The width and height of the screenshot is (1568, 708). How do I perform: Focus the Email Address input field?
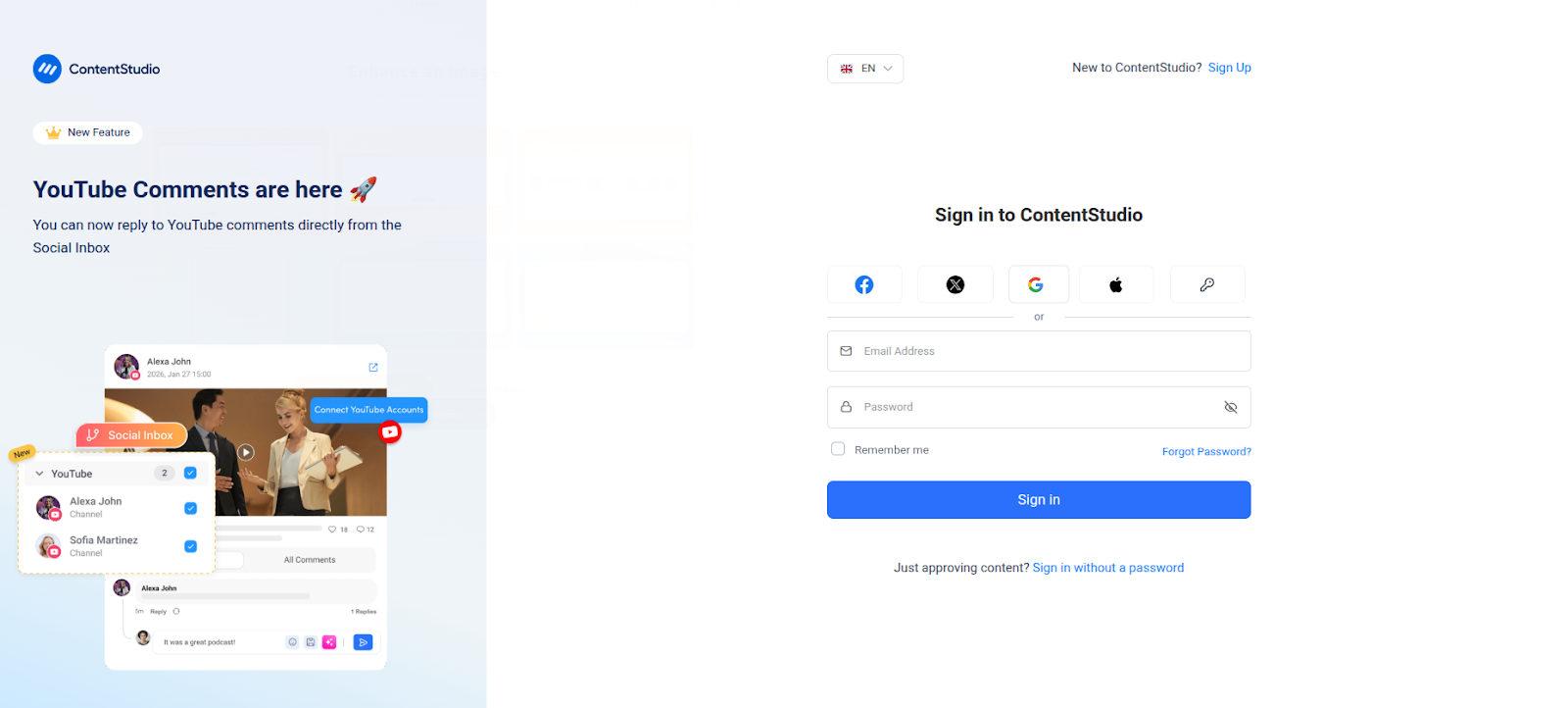coord(1039,351)
